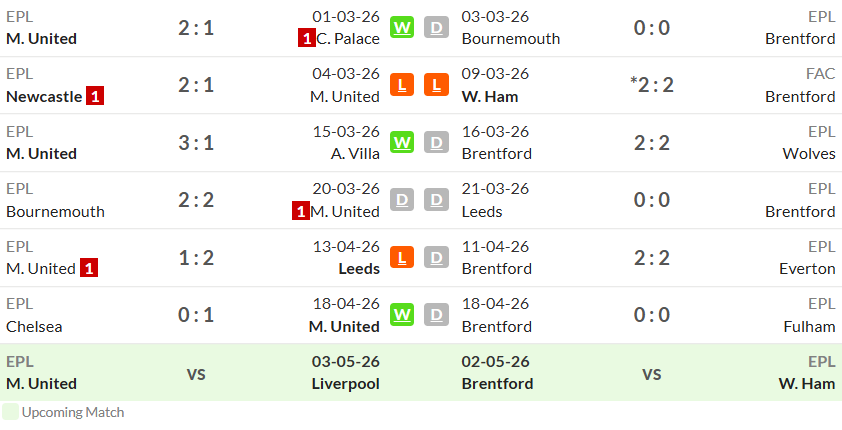Click orange L badge next to Leeds 13-04-26
The width and height of the screenshot is (842, 430).
[402, 257]
